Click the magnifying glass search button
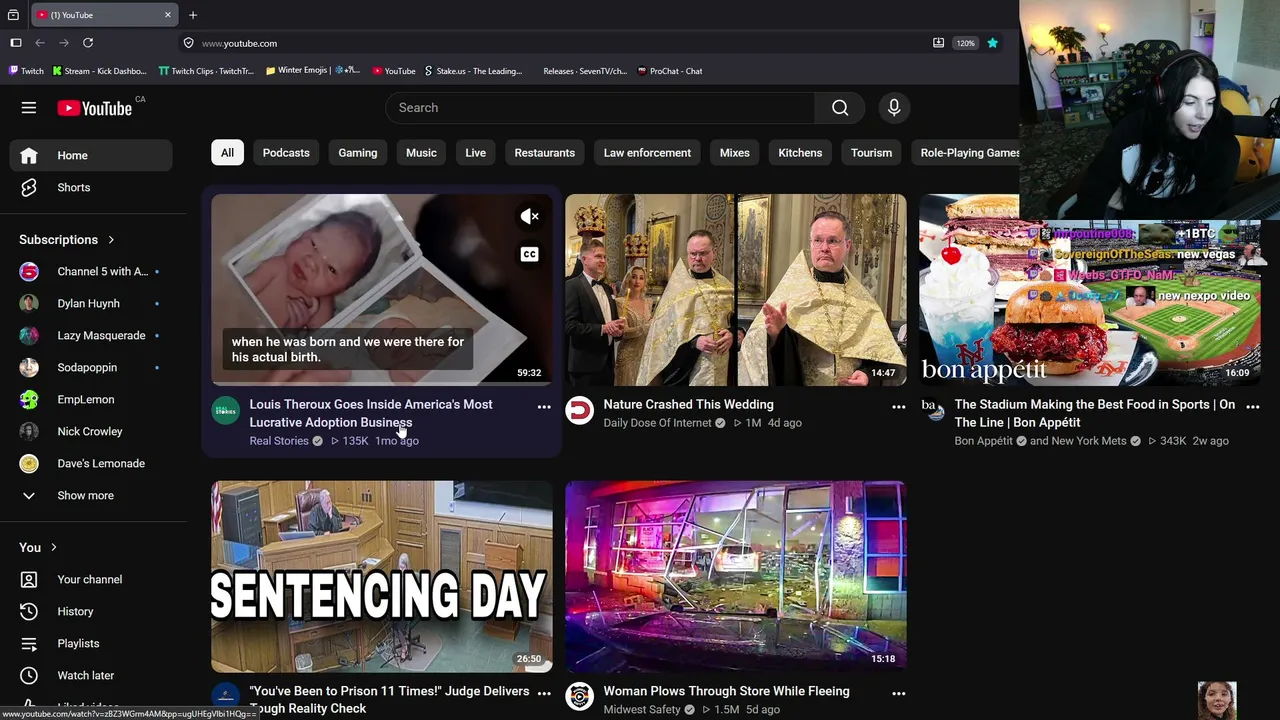Image resolution: width=1280 pixels, height=720 pixels. pos(840,108)
